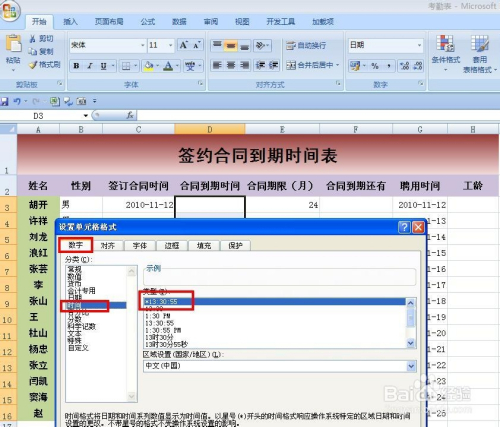Toggle Align Text Right
The image size is (500, 427).
[x=244, y=65]
